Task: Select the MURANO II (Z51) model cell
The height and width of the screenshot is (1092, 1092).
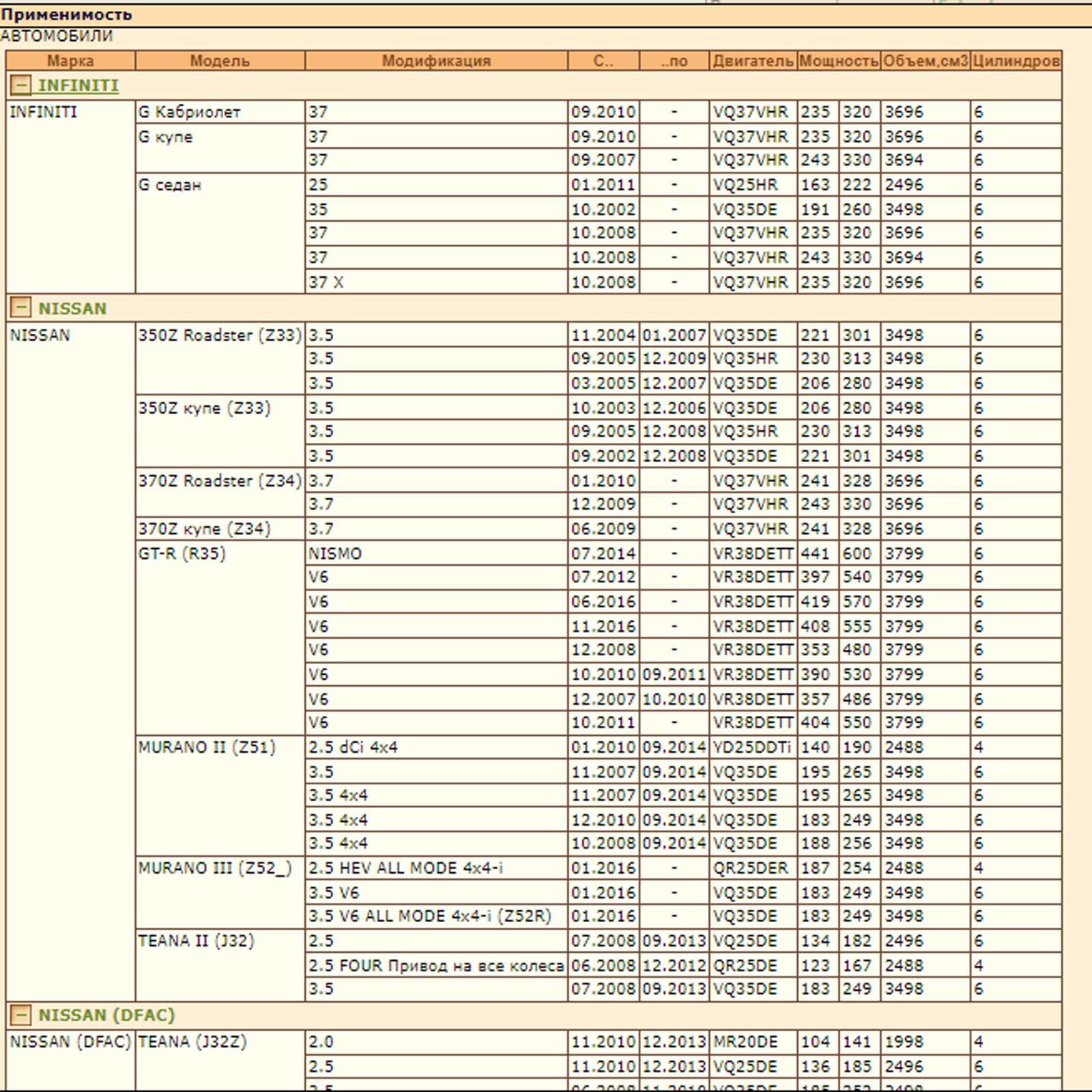Action: click(207, 747)
